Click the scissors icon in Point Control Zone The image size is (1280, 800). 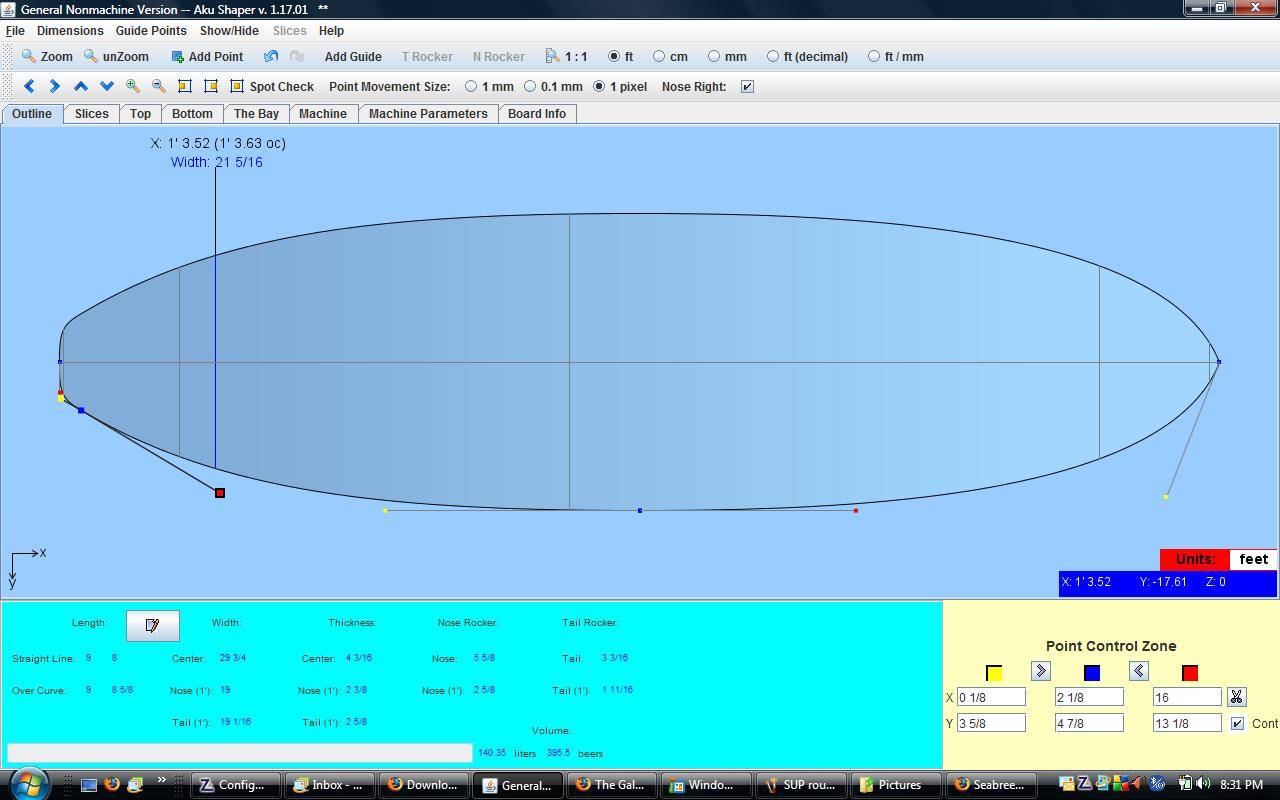point(1236,697)
